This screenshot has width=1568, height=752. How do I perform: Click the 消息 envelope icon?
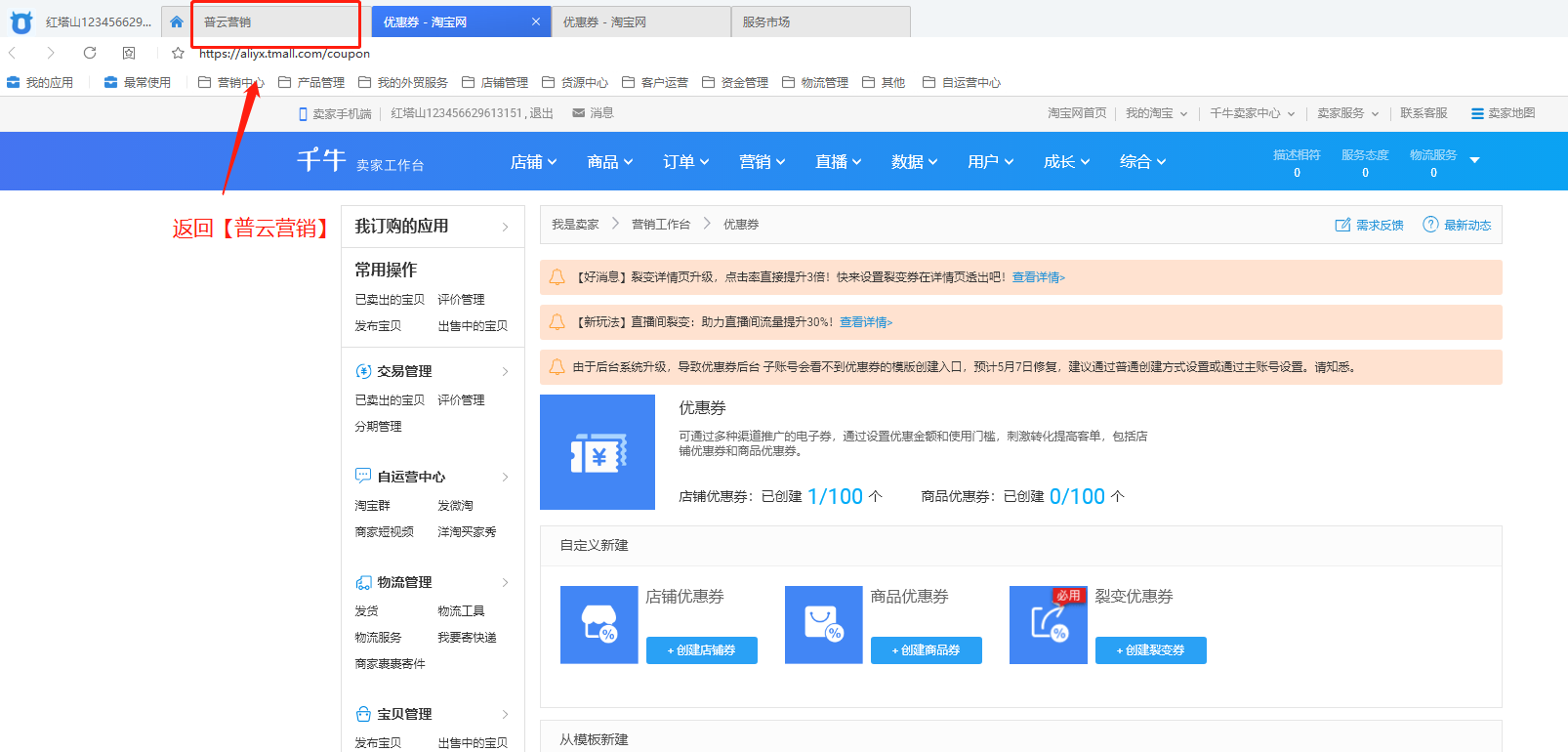tap(579, 113)
